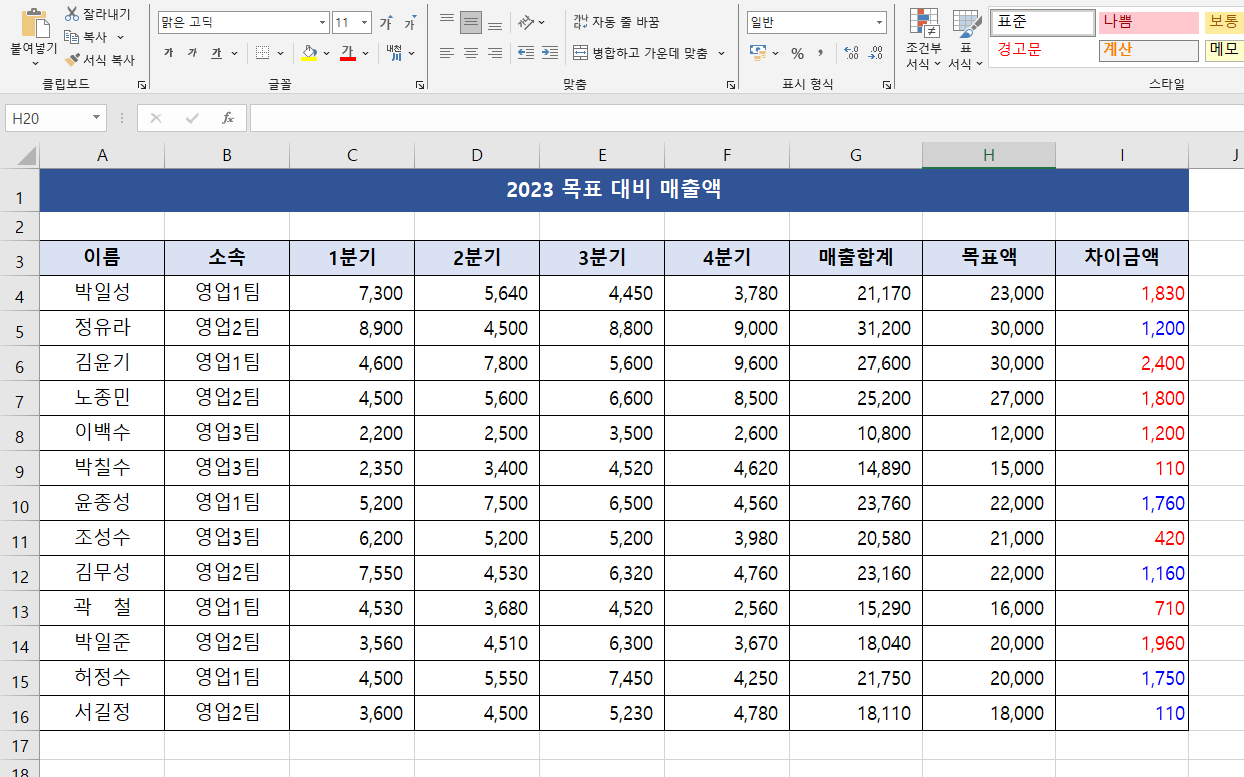Expand Merge and Center options arrow
This screenshot has height=777, width=1244.
click(721, 53)
